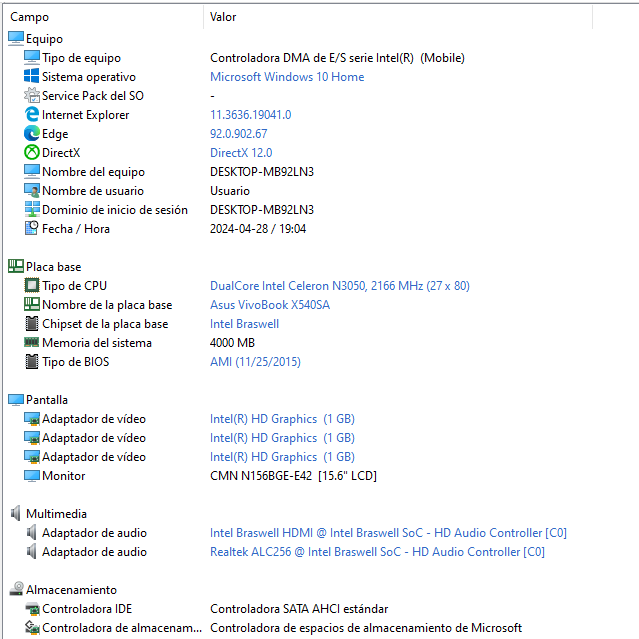639x639 pixels.
Task: Click the Equipo section computer icon
Action: [x=16, y=38]
